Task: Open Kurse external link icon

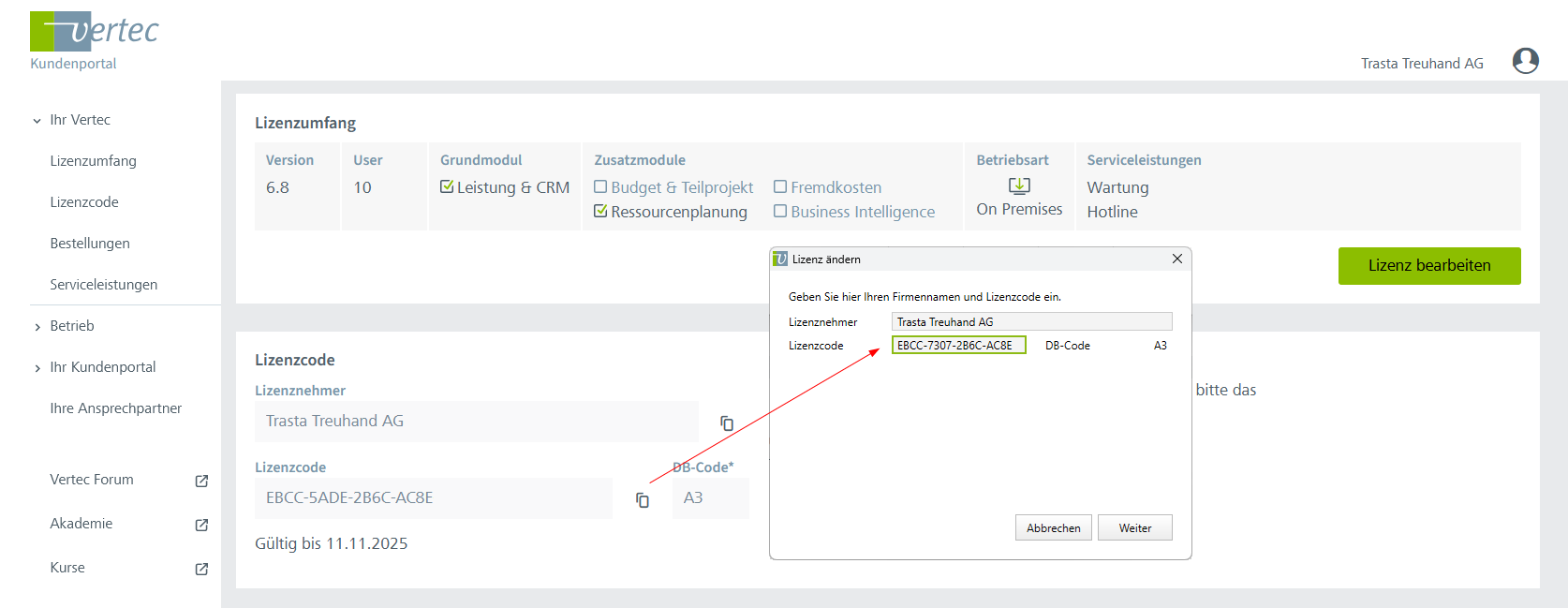Action: [x=201, y=569]
